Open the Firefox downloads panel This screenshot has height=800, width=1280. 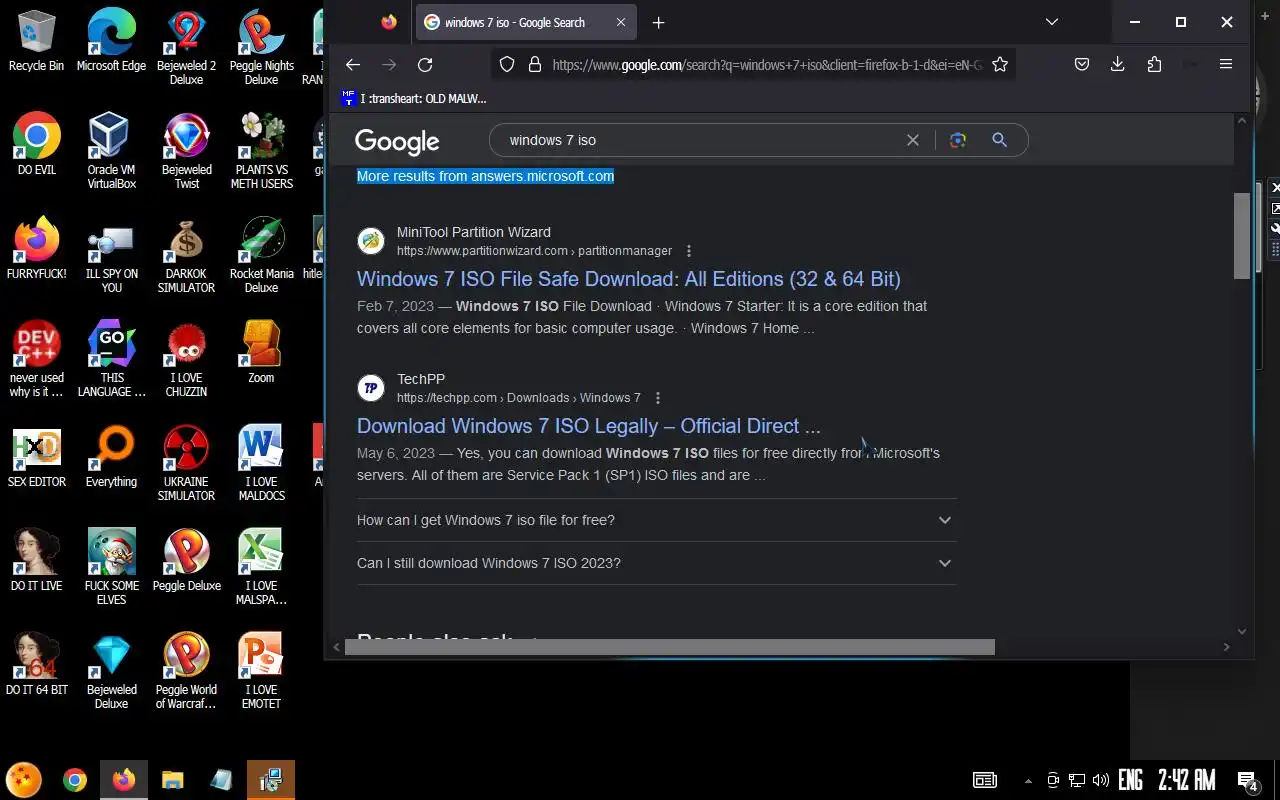[x=1118, y=65]
